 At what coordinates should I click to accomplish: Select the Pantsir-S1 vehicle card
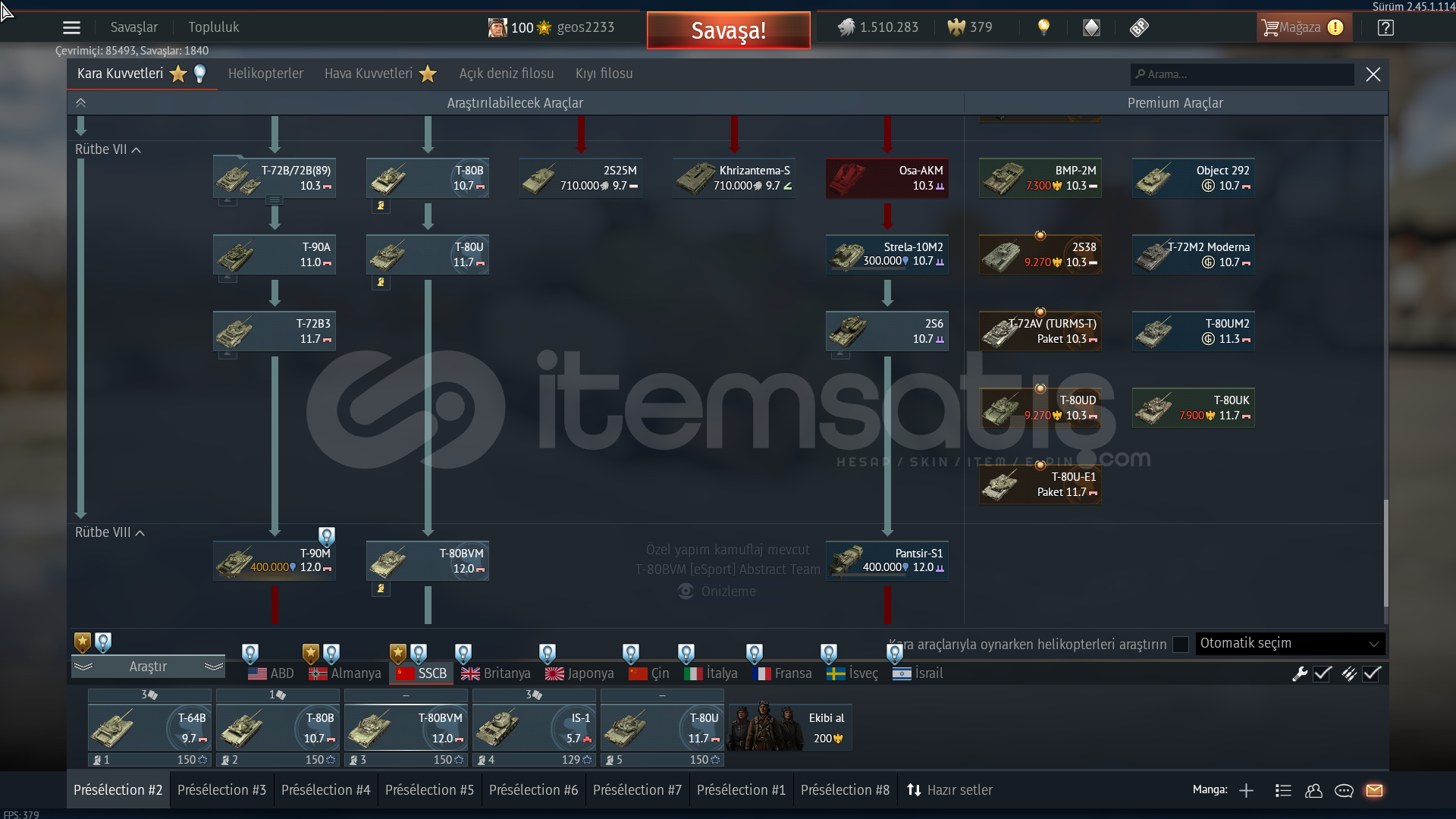tap(887, 561)
